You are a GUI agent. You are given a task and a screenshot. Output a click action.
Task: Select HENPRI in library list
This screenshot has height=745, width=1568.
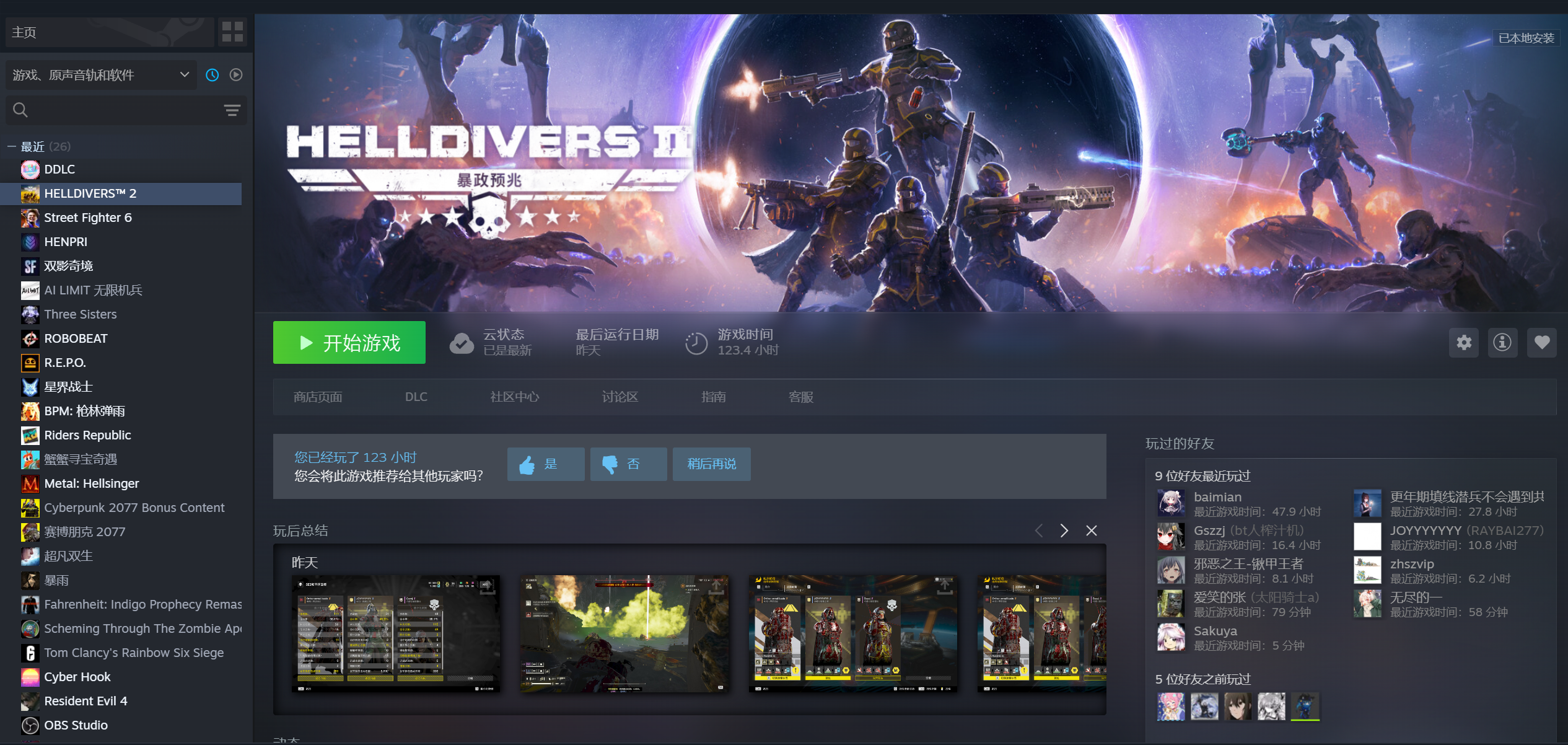[x=121, y=242]
